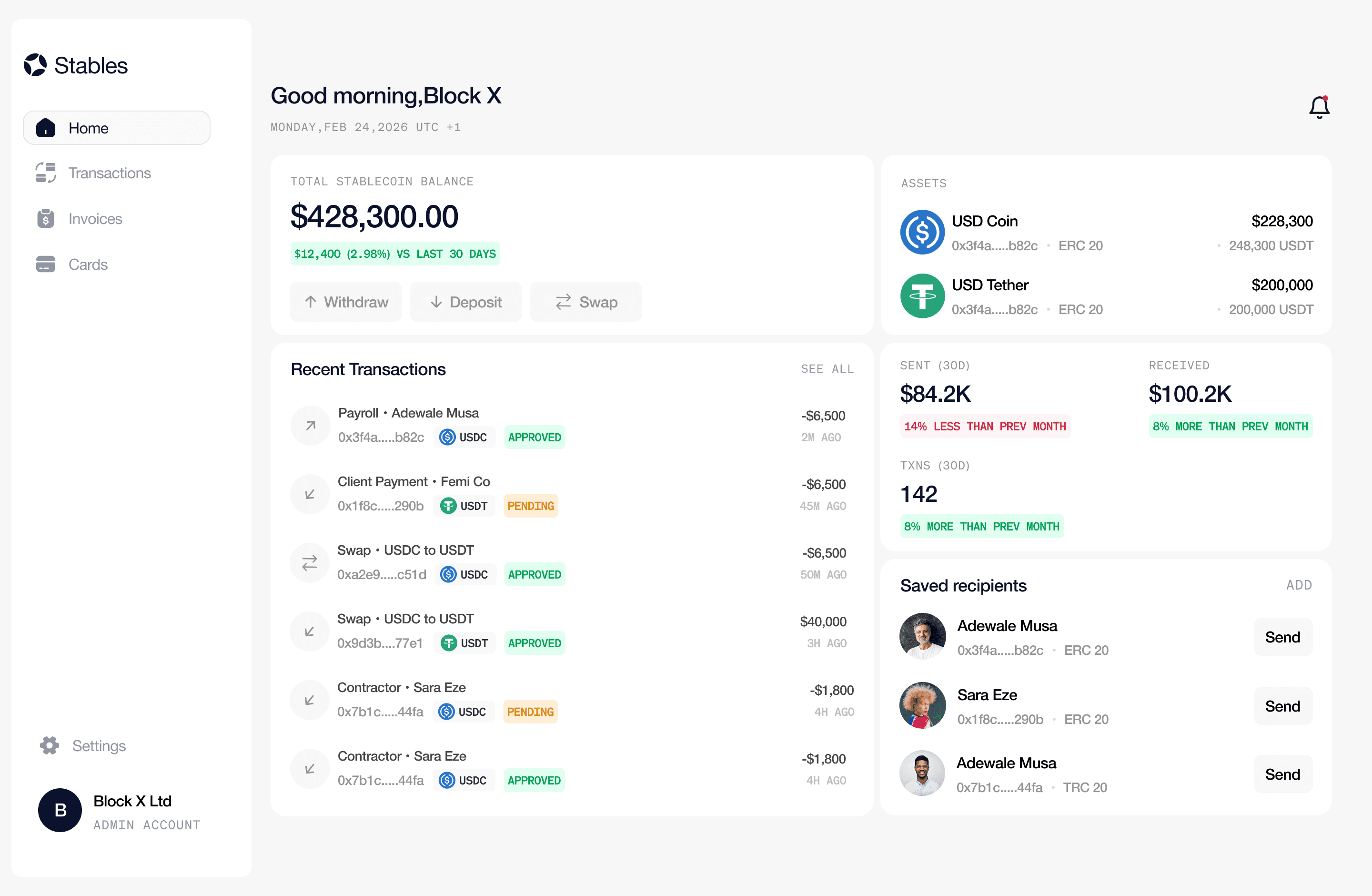Click the Payroll outgoing arrow icon
Screen dimensions: 1372x896
310,426
